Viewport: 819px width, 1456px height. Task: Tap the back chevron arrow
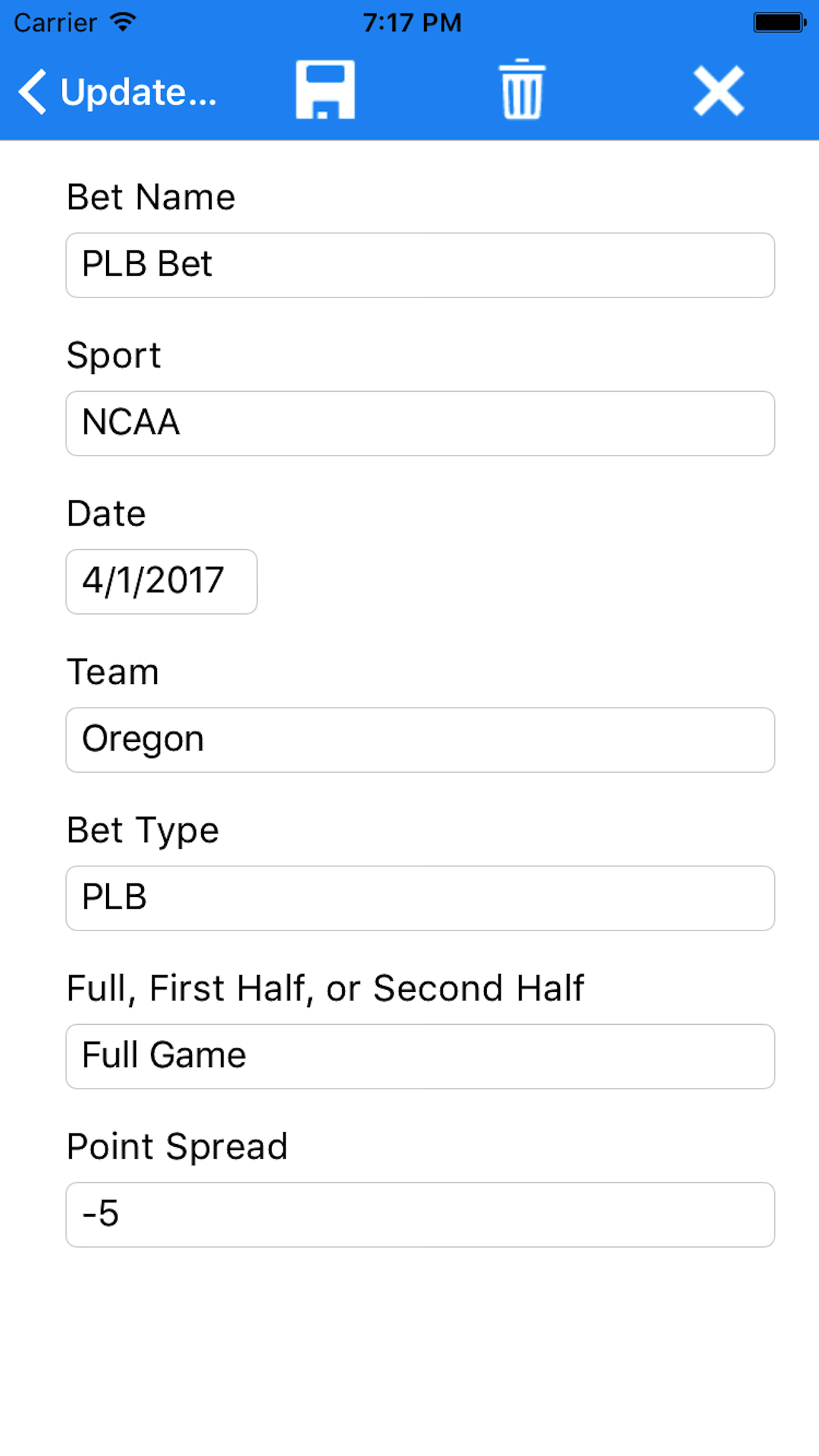(33, 92)
